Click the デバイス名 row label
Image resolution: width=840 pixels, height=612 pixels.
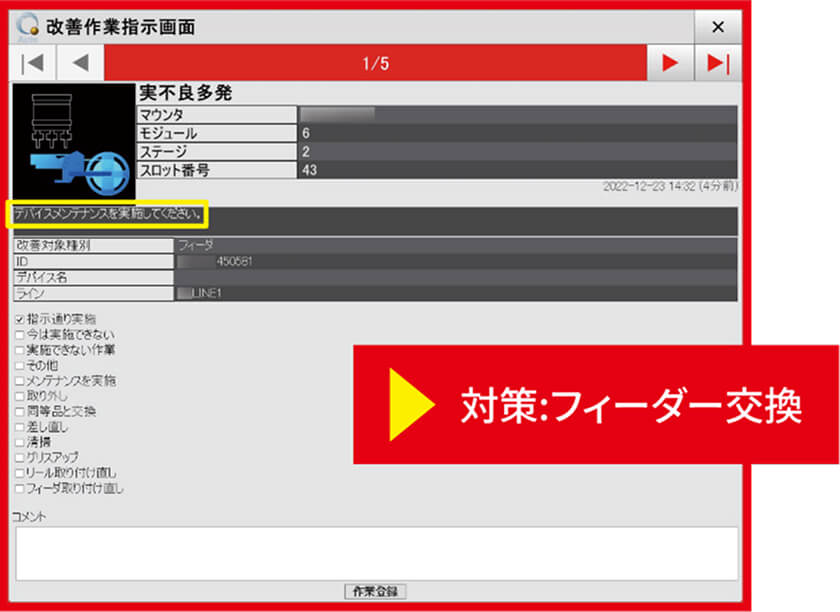(x=93, y=278)
